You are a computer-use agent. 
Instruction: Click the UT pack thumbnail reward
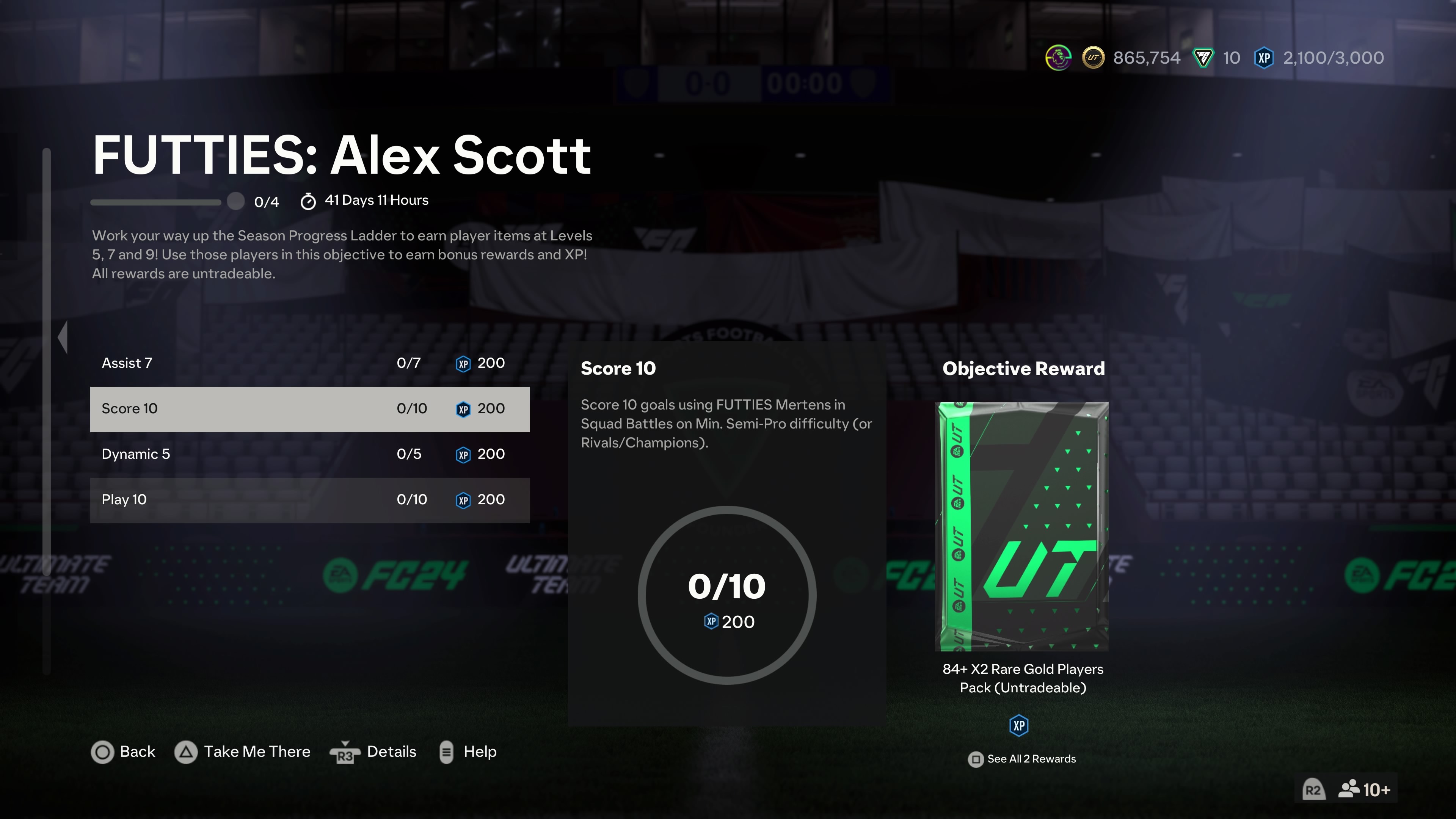pos(1022,526)
